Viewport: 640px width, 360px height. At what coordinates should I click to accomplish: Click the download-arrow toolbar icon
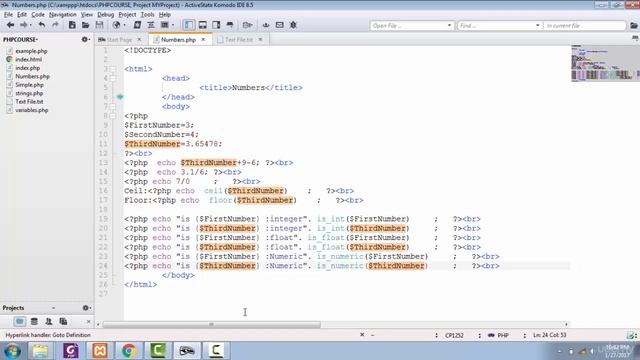266,25
